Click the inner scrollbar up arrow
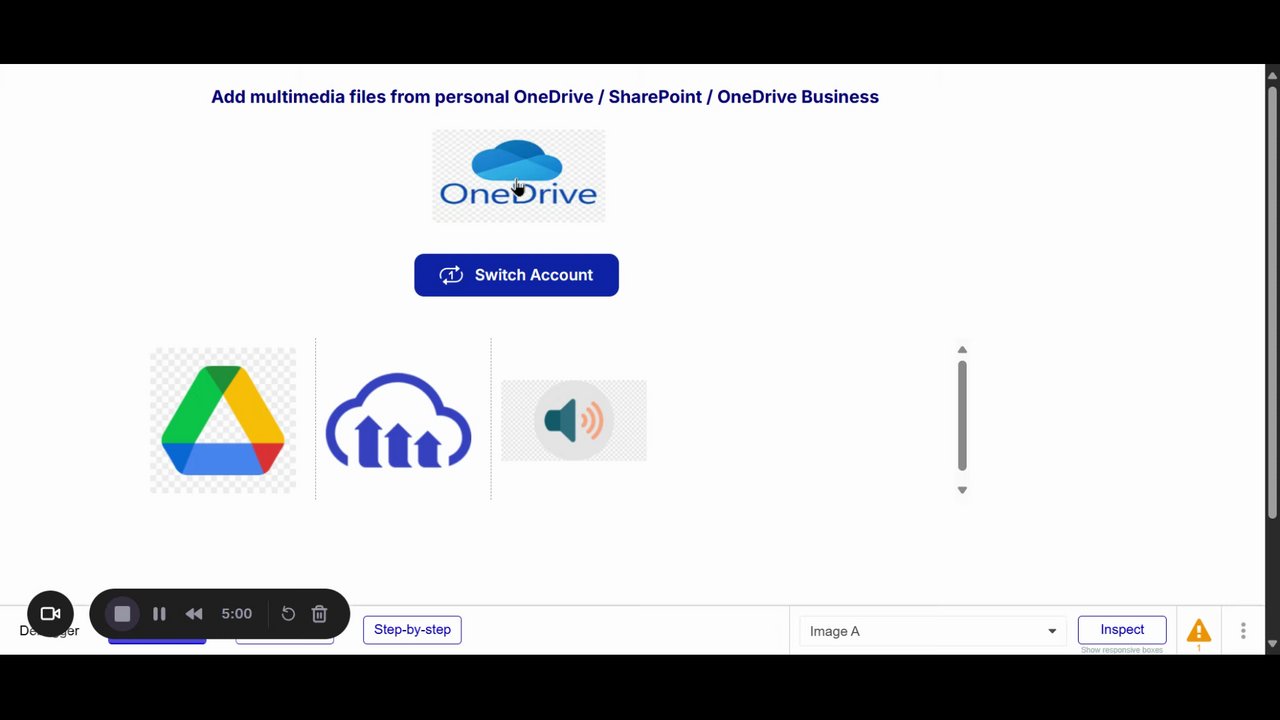The height and width of the screenshot is (720, 1280). tap(962, 350)
